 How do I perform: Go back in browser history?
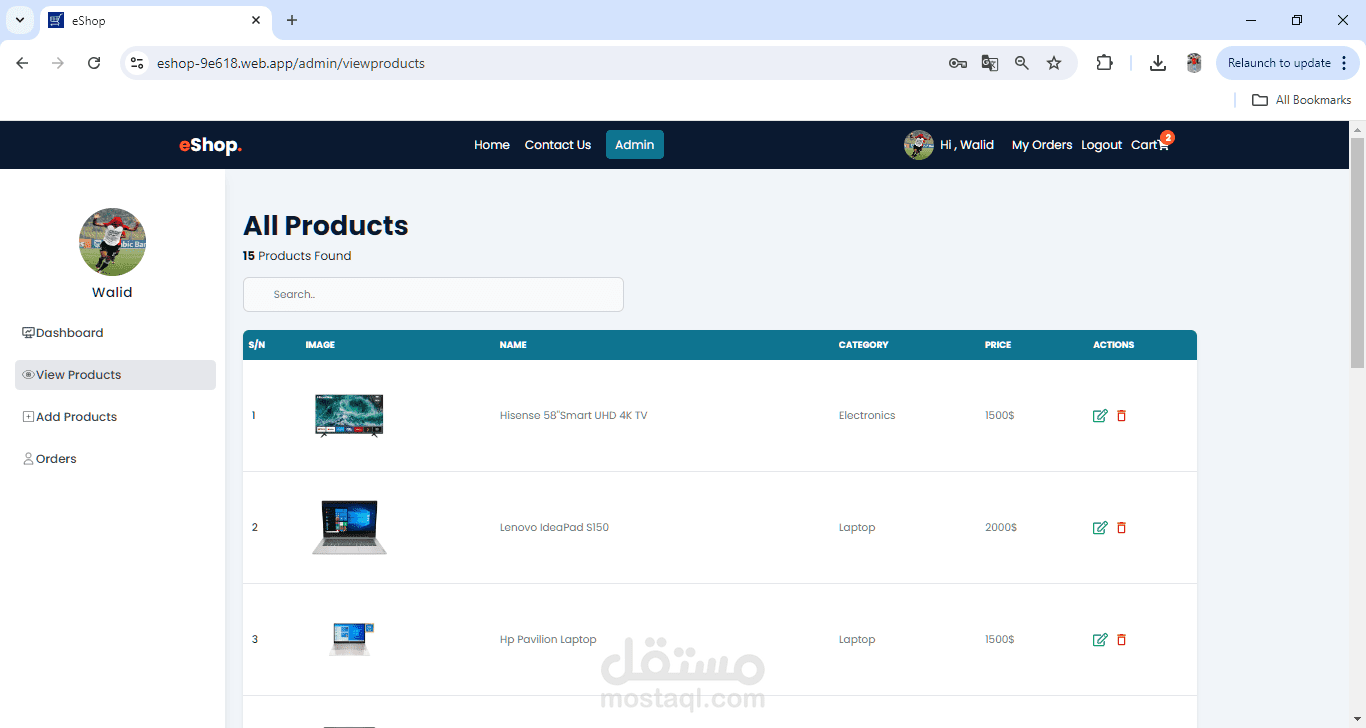(22, 63)
